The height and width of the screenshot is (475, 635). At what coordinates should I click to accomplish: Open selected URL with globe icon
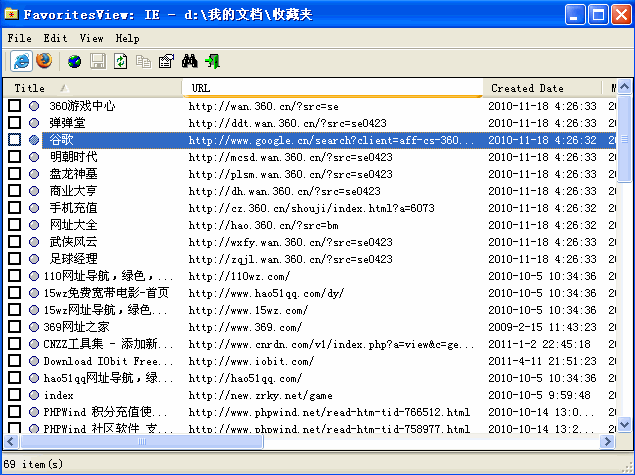[x=74, y=62]
